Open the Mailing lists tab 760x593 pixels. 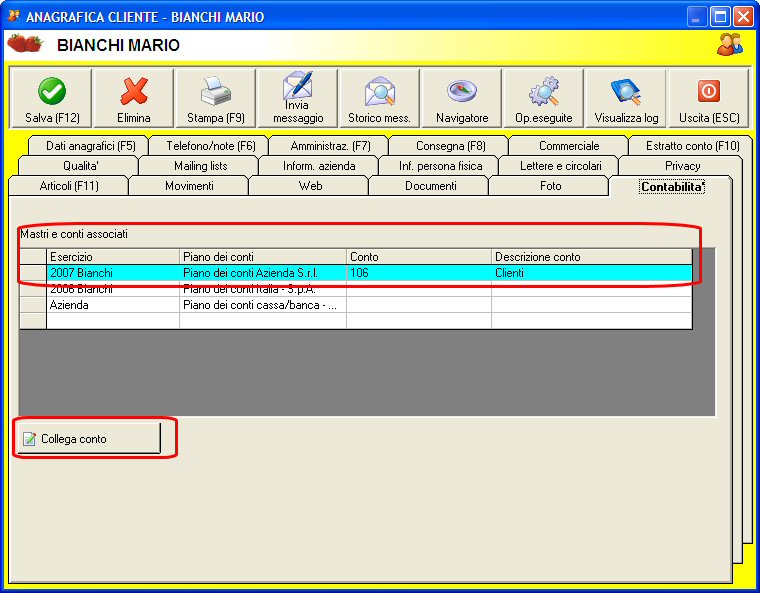click(200, 166)
